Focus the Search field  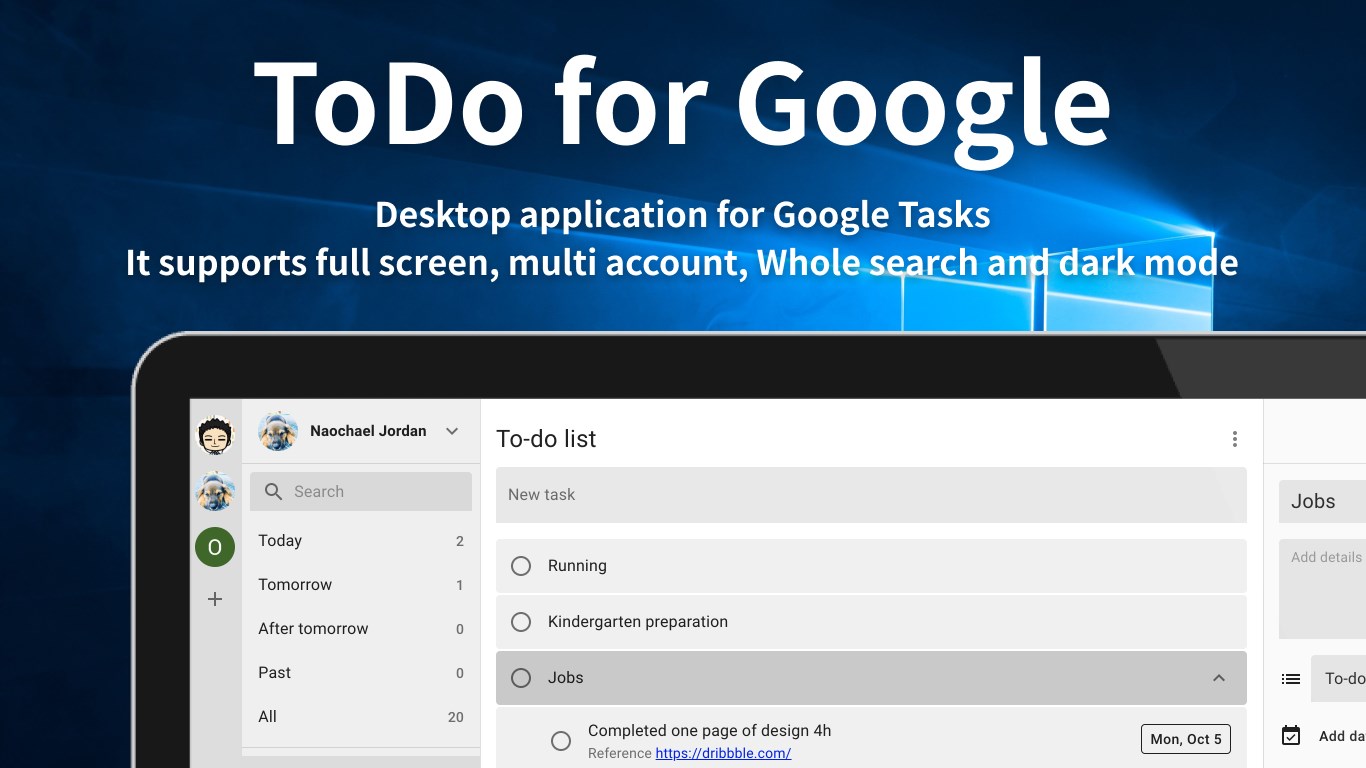tap(361, 491)
